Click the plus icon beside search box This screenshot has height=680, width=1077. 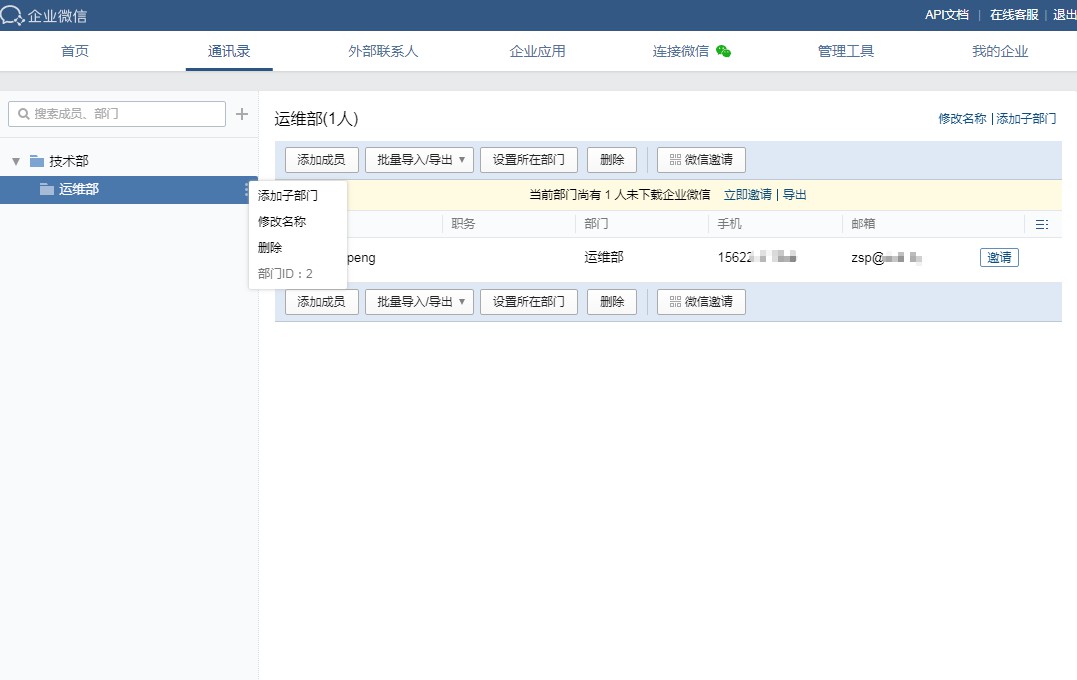click(241, 114)
